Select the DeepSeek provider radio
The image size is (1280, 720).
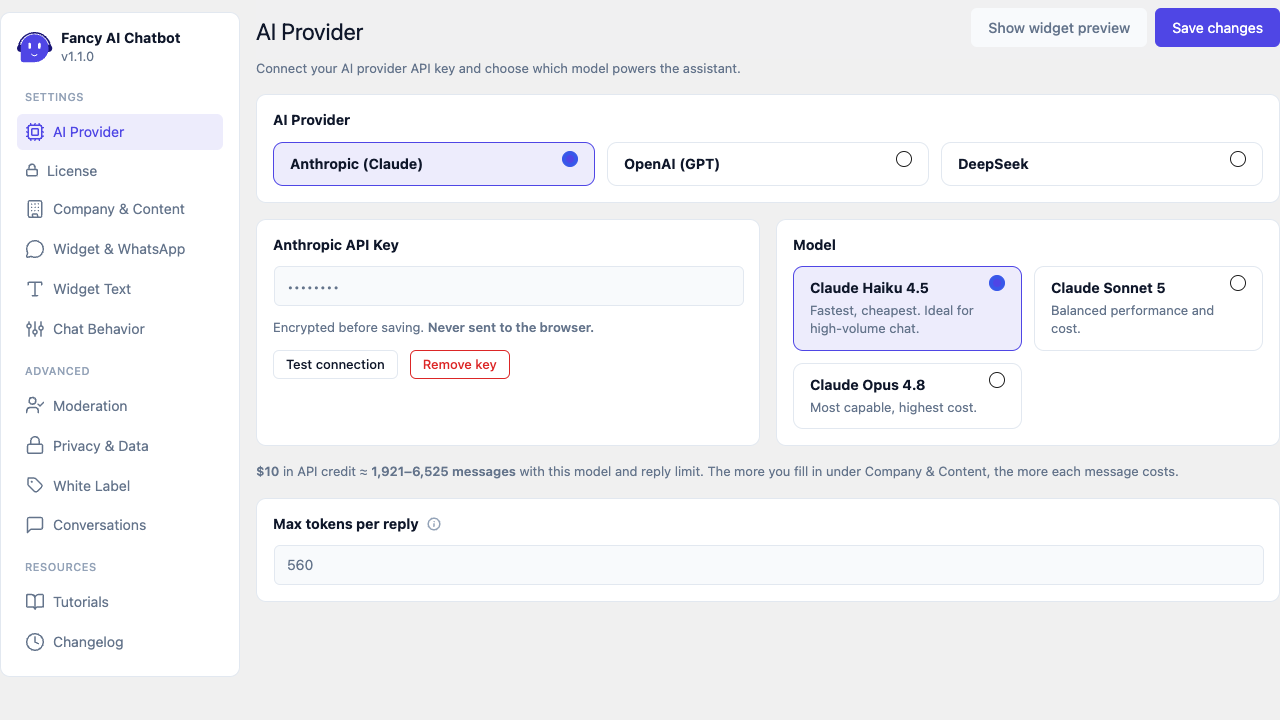tap(1238, 159)
